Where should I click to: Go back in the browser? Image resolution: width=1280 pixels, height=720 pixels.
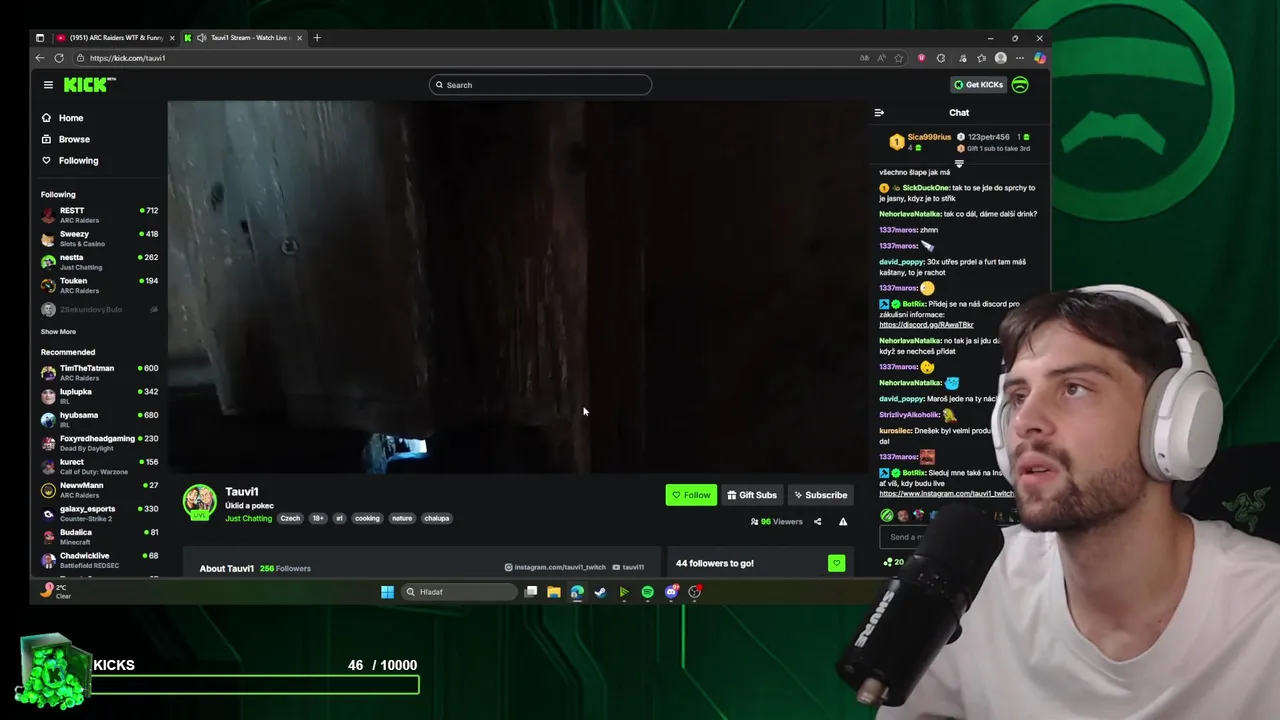(40, 58)
